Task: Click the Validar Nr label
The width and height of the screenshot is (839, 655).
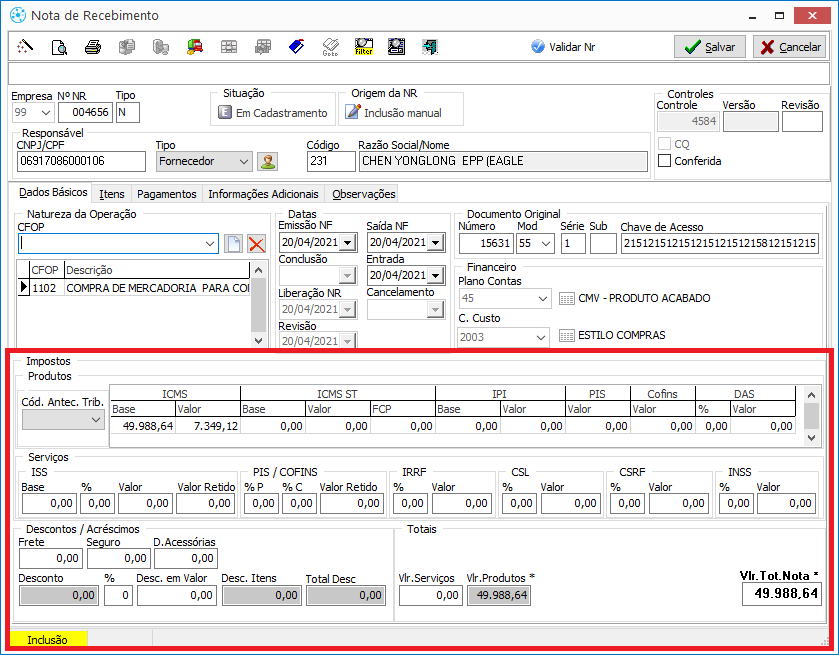Action: (572, 47)
